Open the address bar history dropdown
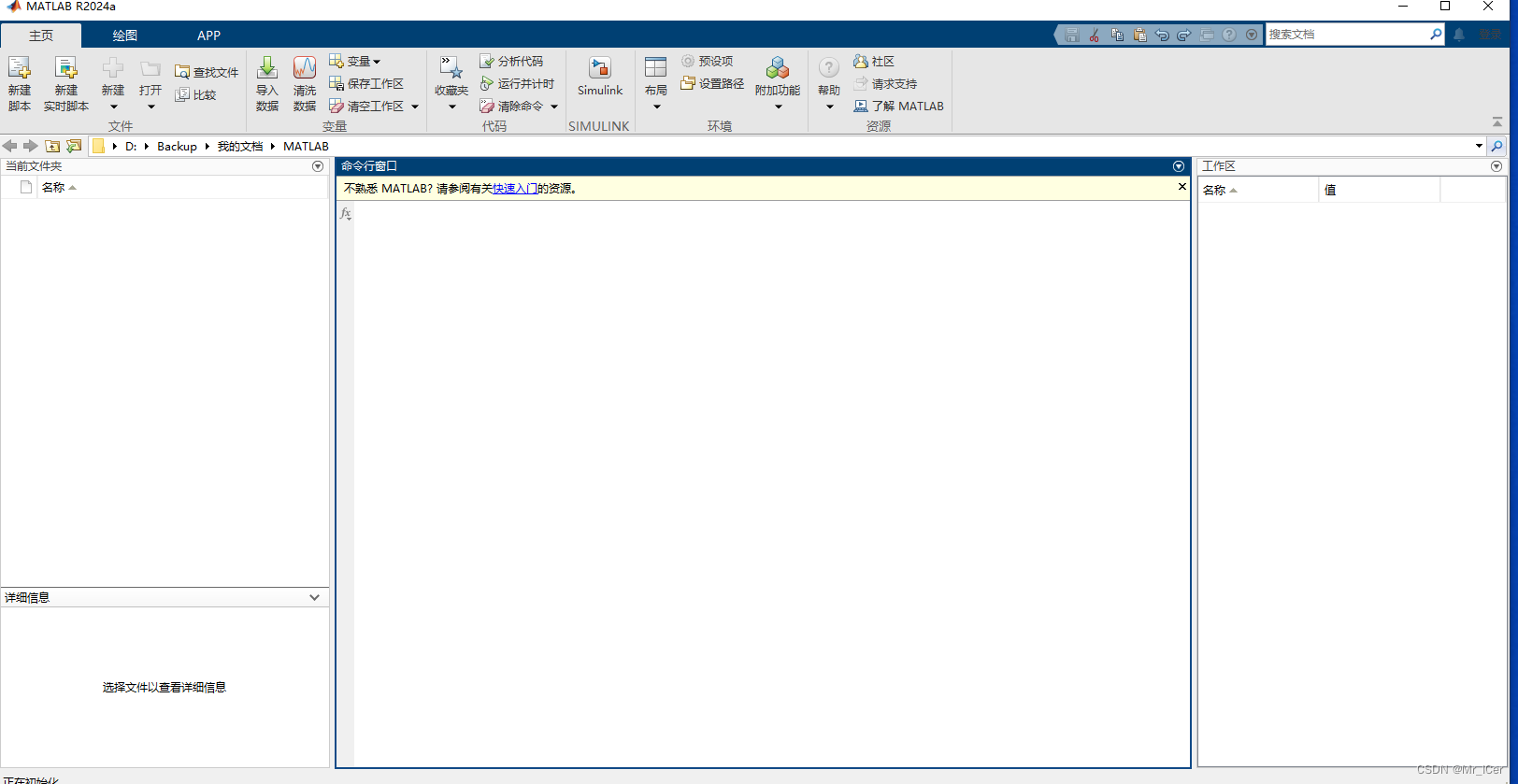This screenshot has width=1518, height=784. click(1479, 146)
